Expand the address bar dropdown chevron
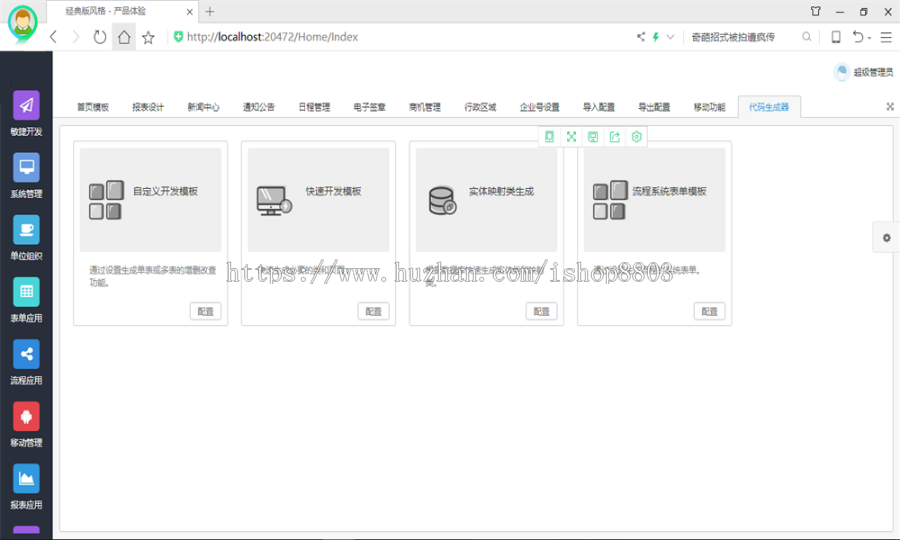The width and height of the screenshot is (900, 540). click(x=670, y=37)
